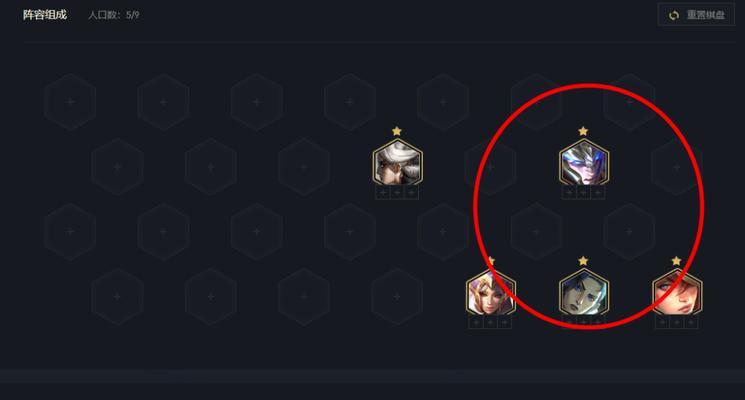
Task: Add item in first slot under white-hat champion
Action: 383,193
